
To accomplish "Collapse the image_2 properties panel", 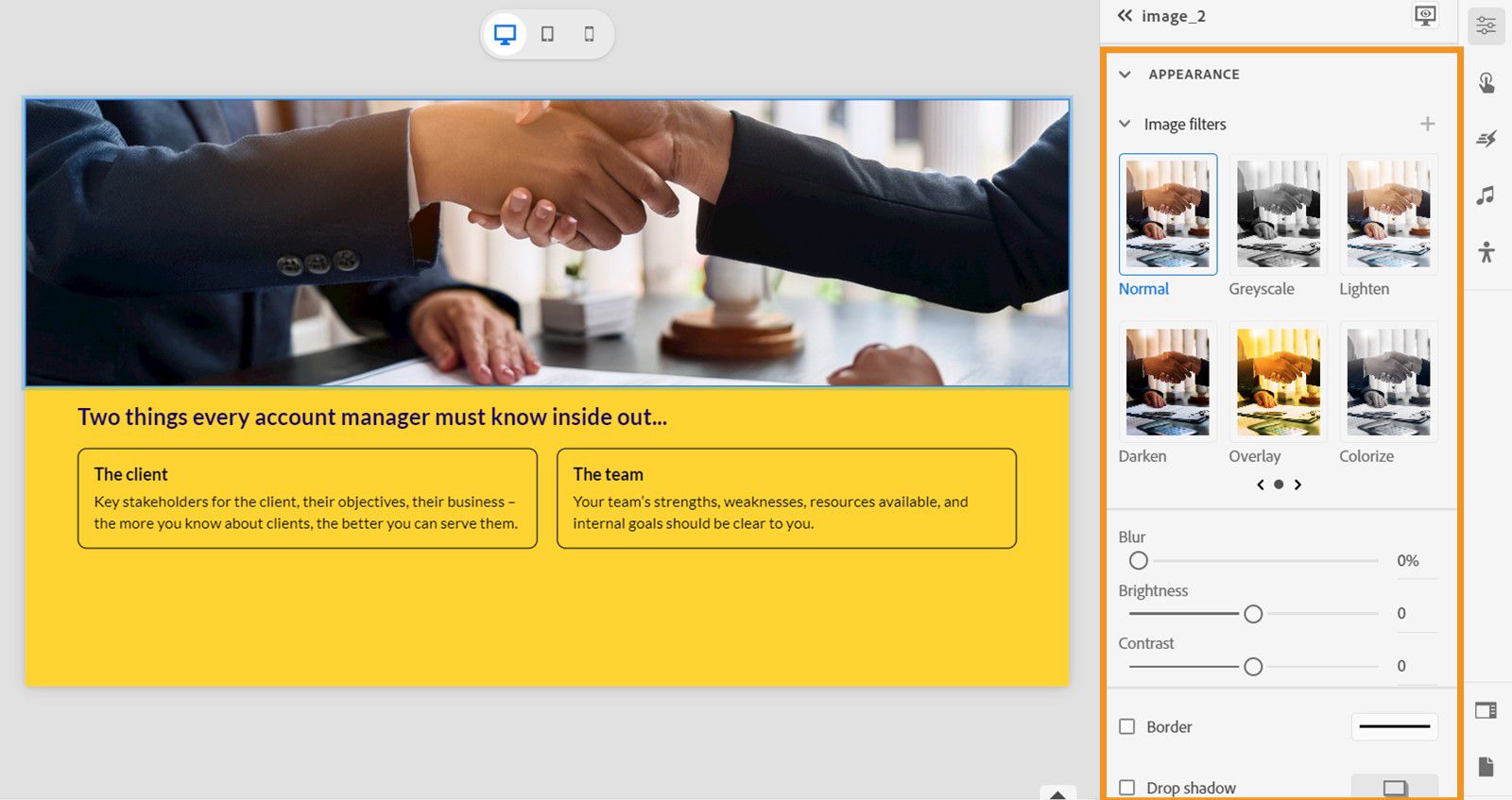I will [1125, 15].
